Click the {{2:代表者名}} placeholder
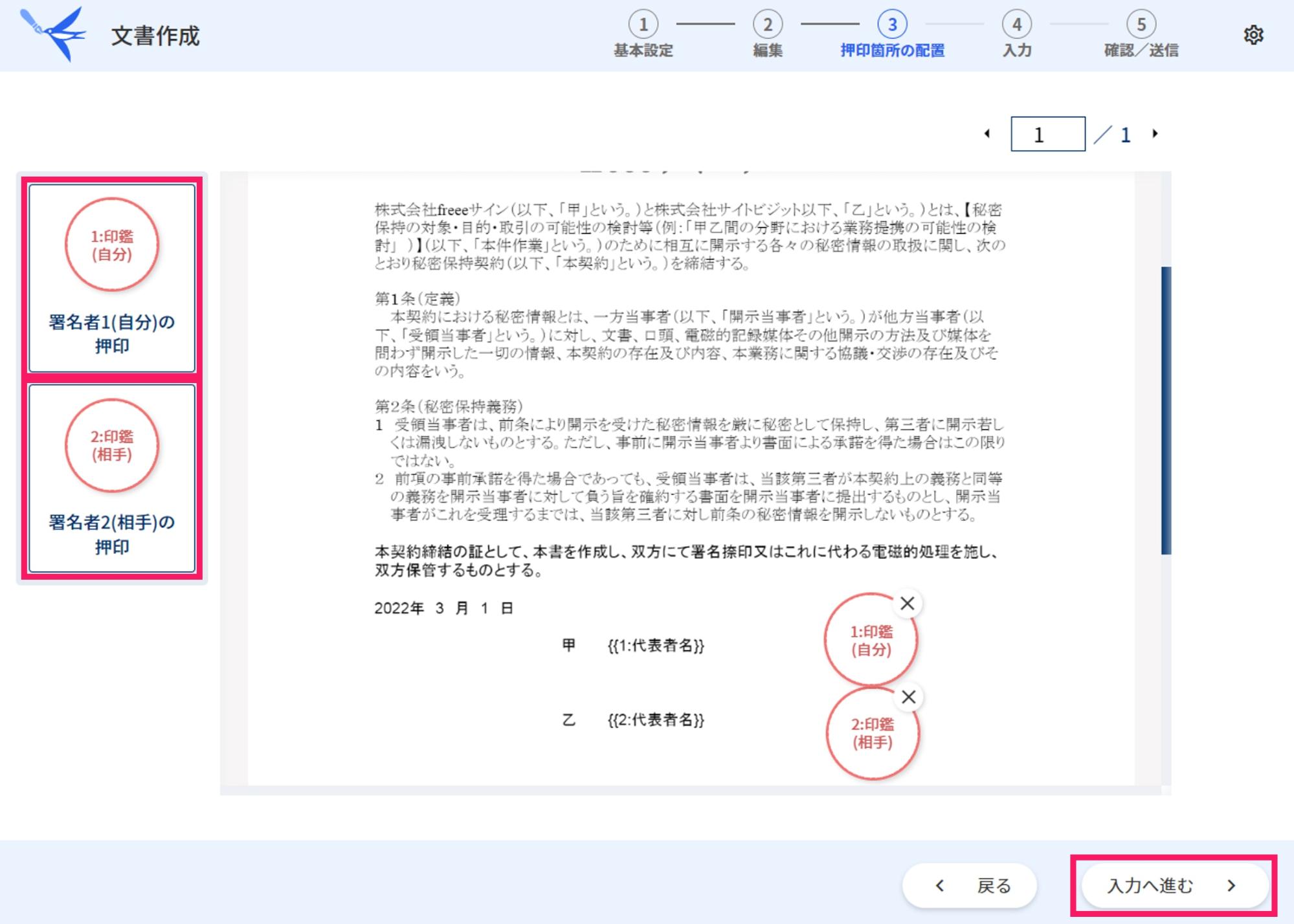This screenshot has width=1294, height=924. [656, 720]
